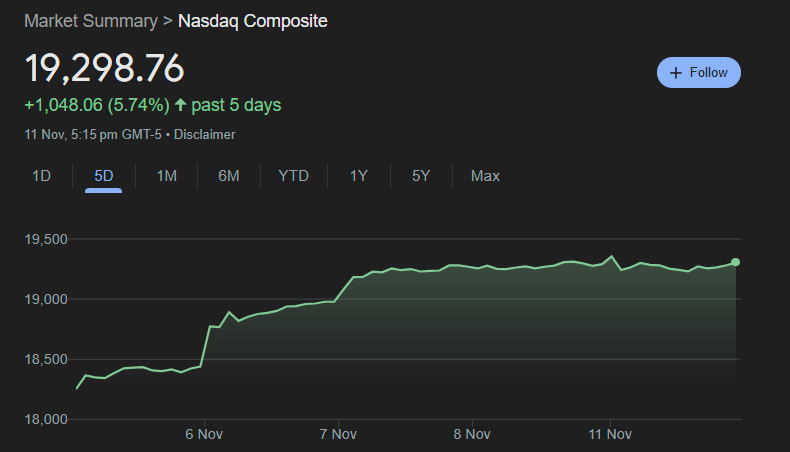The height and width of the screenshot is (452, 790).
Task: Show the 5Y chart range
Action: tap(421, 176)
